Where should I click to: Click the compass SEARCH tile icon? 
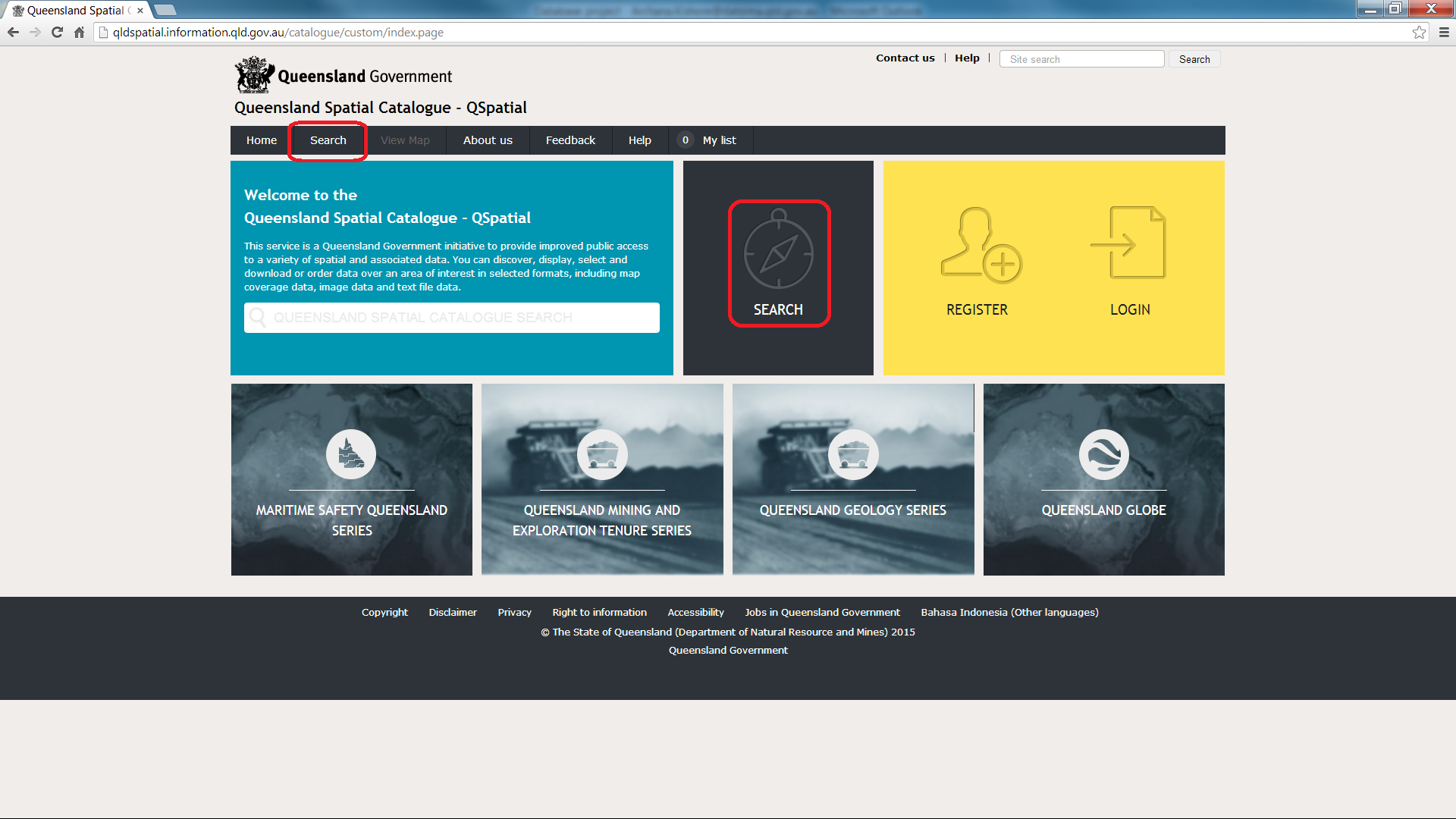tap(779, 249)
